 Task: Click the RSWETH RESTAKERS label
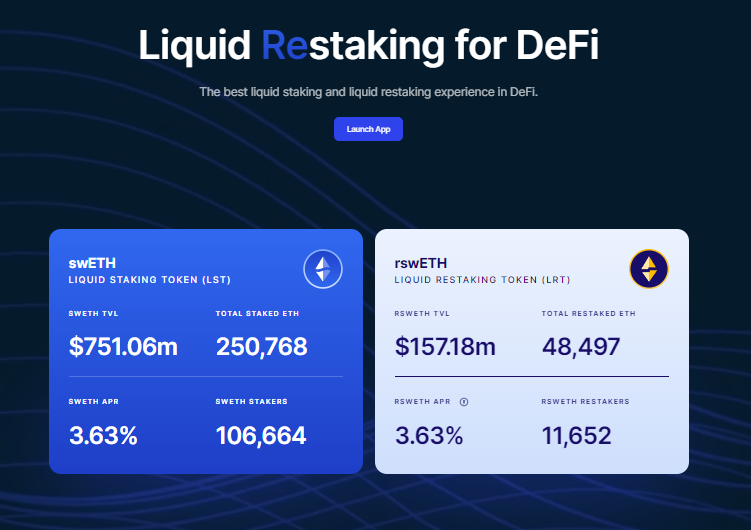point(585,402)
